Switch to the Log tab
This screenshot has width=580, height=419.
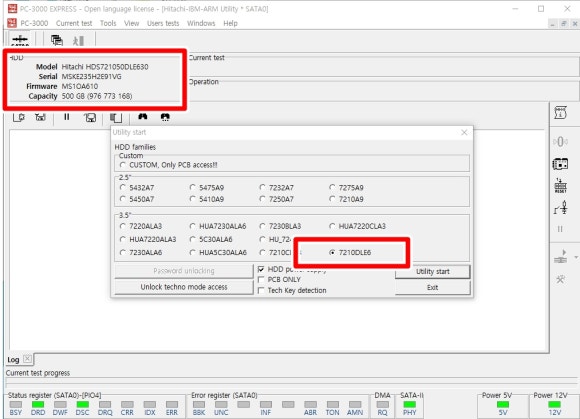[x=13, y=359]
